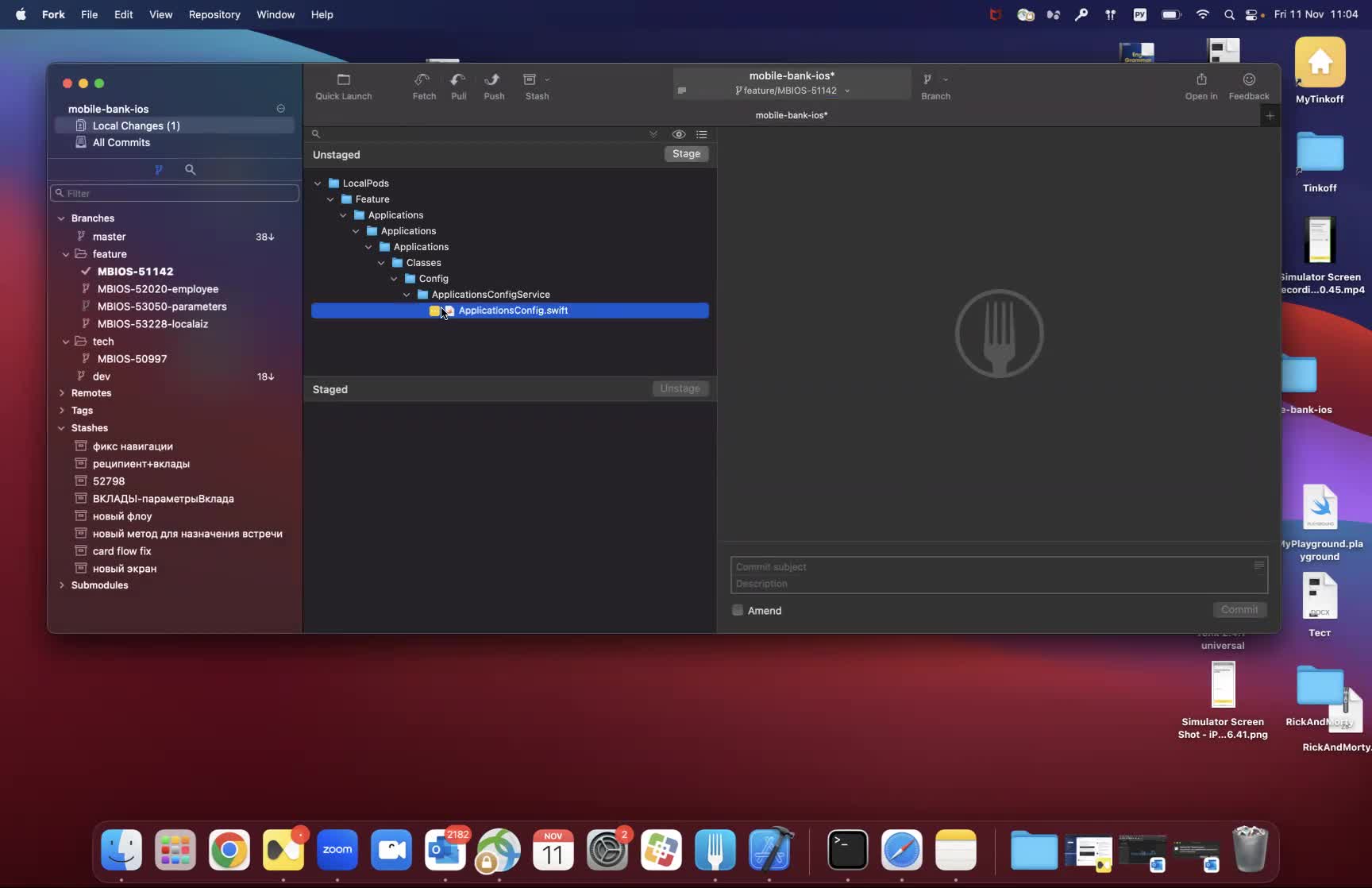Open the View menu
Image resolution: width=1372 pixels, height=888 pixels.
click(160, 14)
